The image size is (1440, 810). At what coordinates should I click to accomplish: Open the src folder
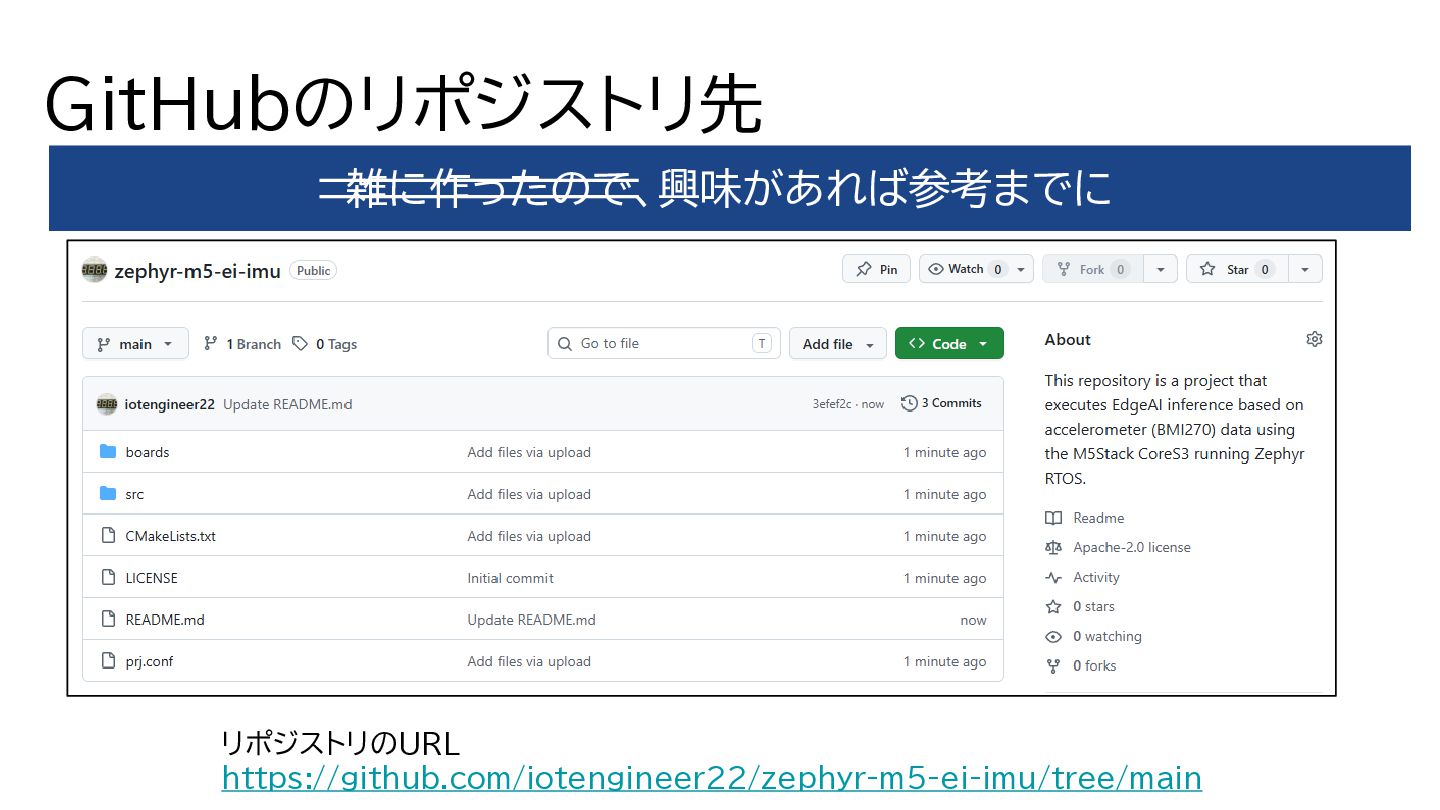tap(134, 494)
